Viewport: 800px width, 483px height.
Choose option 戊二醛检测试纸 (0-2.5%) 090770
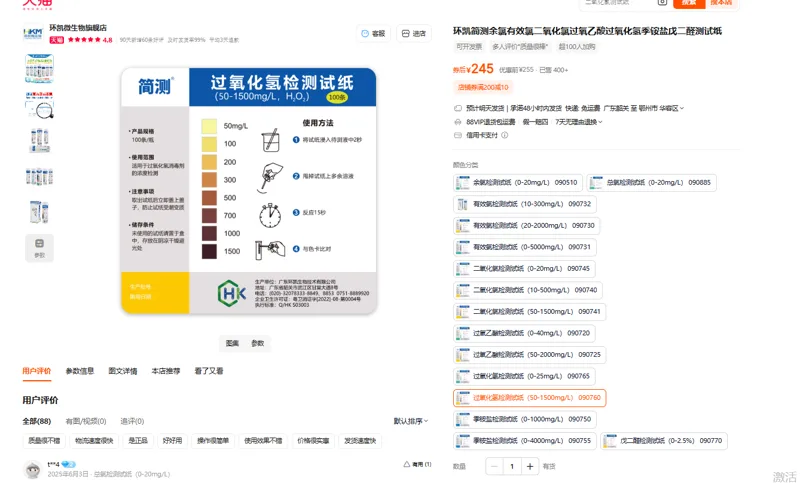664,441
